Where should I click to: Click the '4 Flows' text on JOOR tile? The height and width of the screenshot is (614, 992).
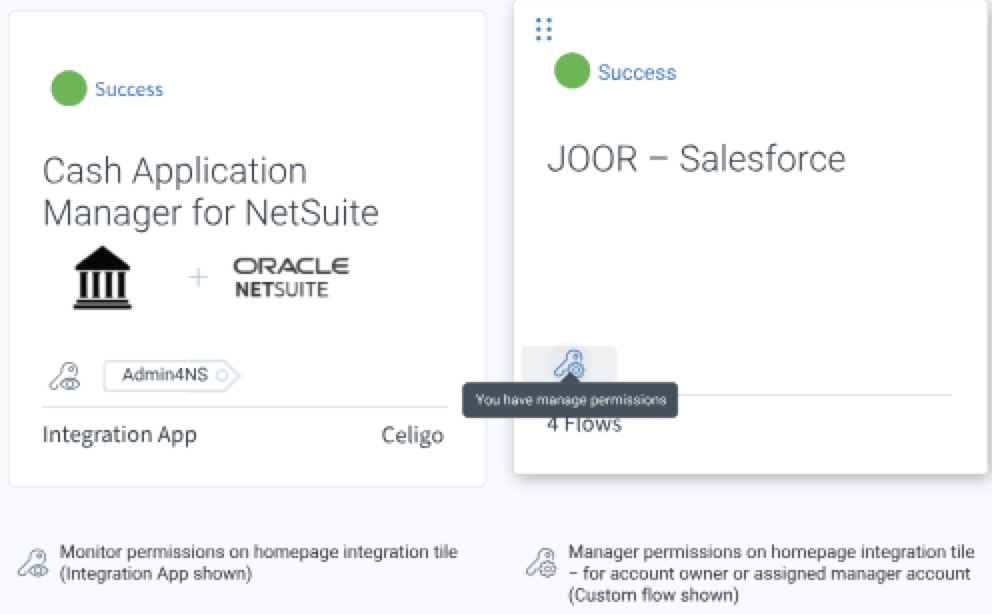pos(584,424)
